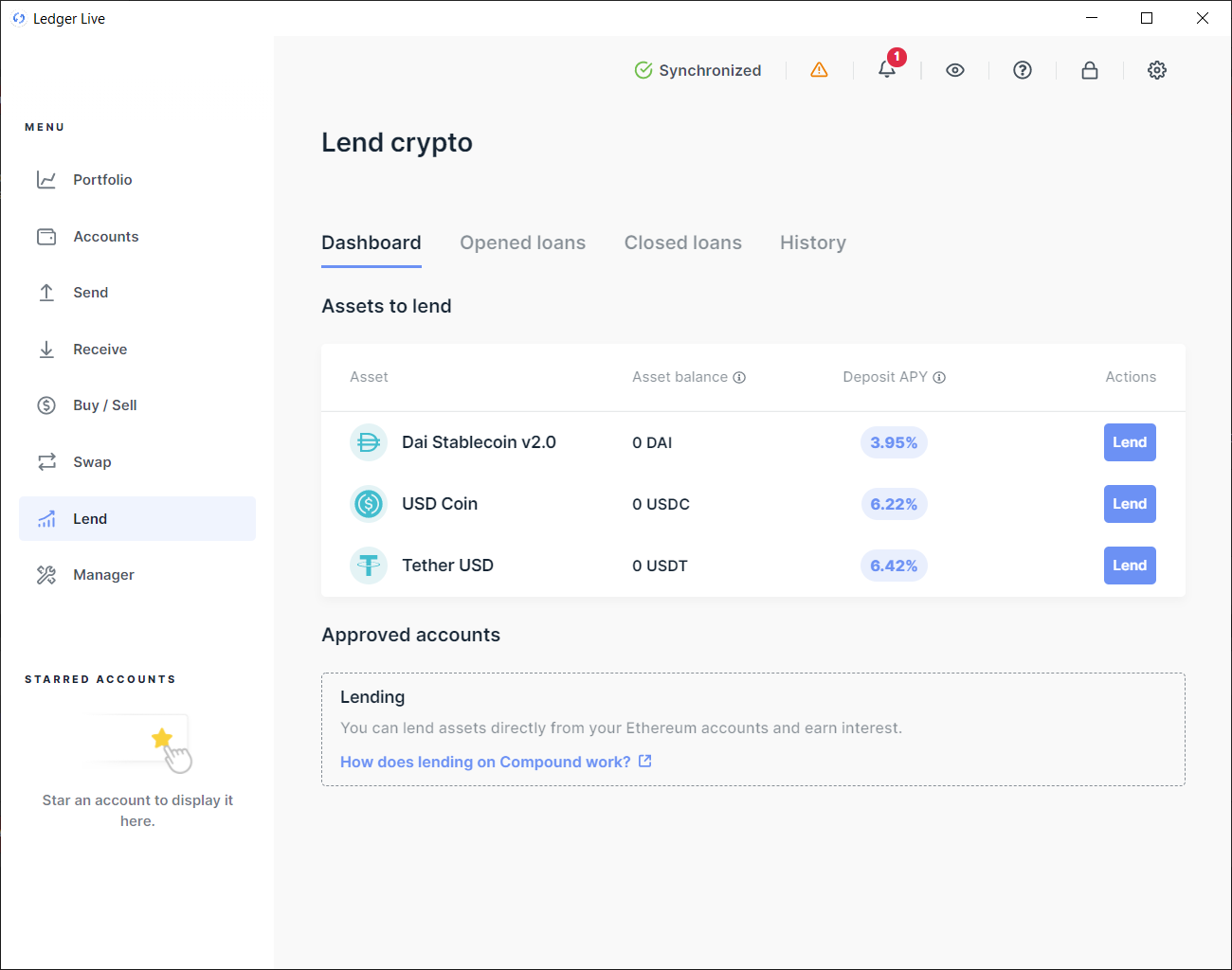Screen dimensions: 1232x970
Task: Open the History tab
Action: pyautogui.click(x=812, y=242)
